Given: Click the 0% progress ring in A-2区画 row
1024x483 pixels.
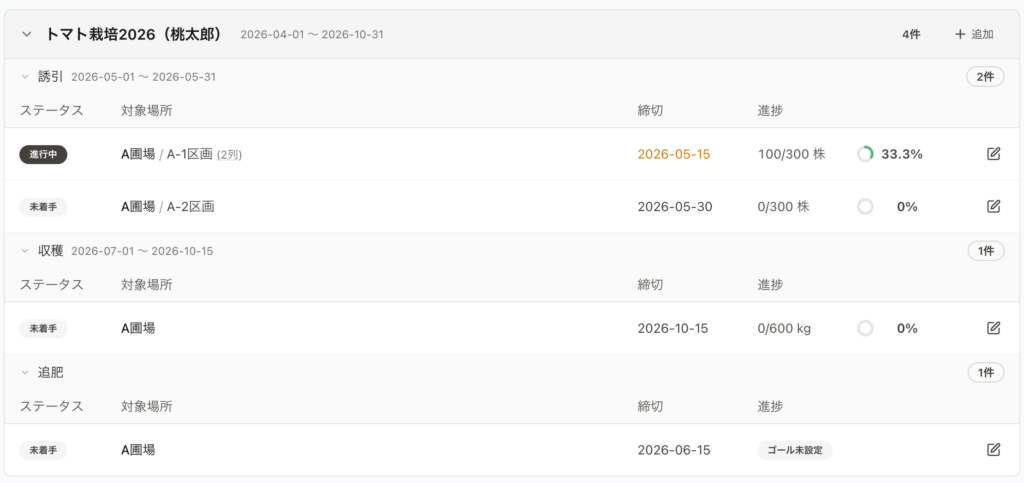Looking at the screenshot, I should coord(865,207).
